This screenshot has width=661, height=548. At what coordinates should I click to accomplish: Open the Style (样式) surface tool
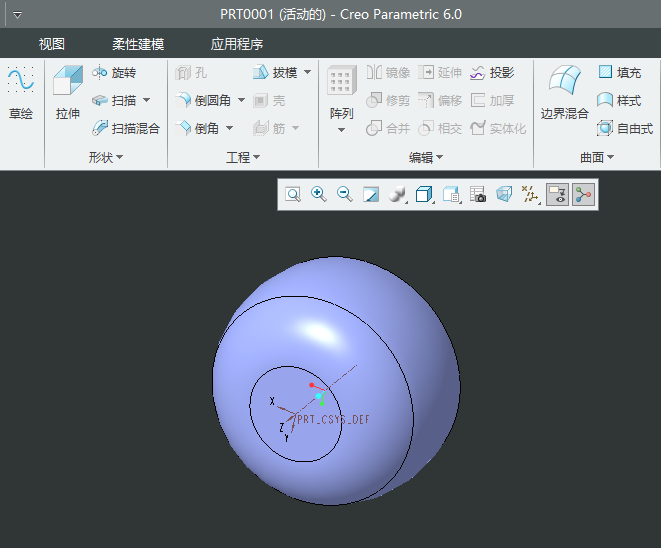click(x=619, y=100)
